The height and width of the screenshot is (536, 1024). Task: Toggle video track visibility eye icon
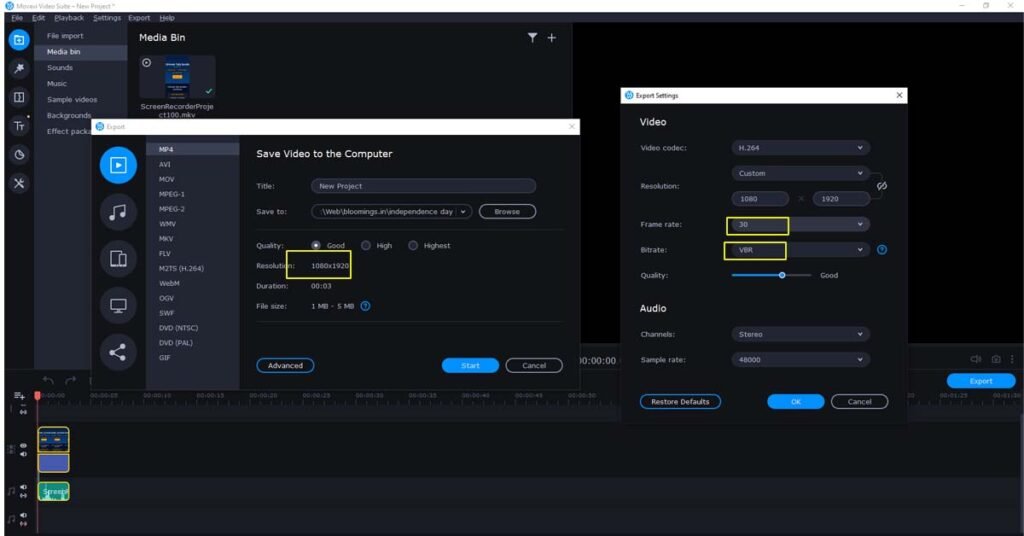(x=24, y=446)
